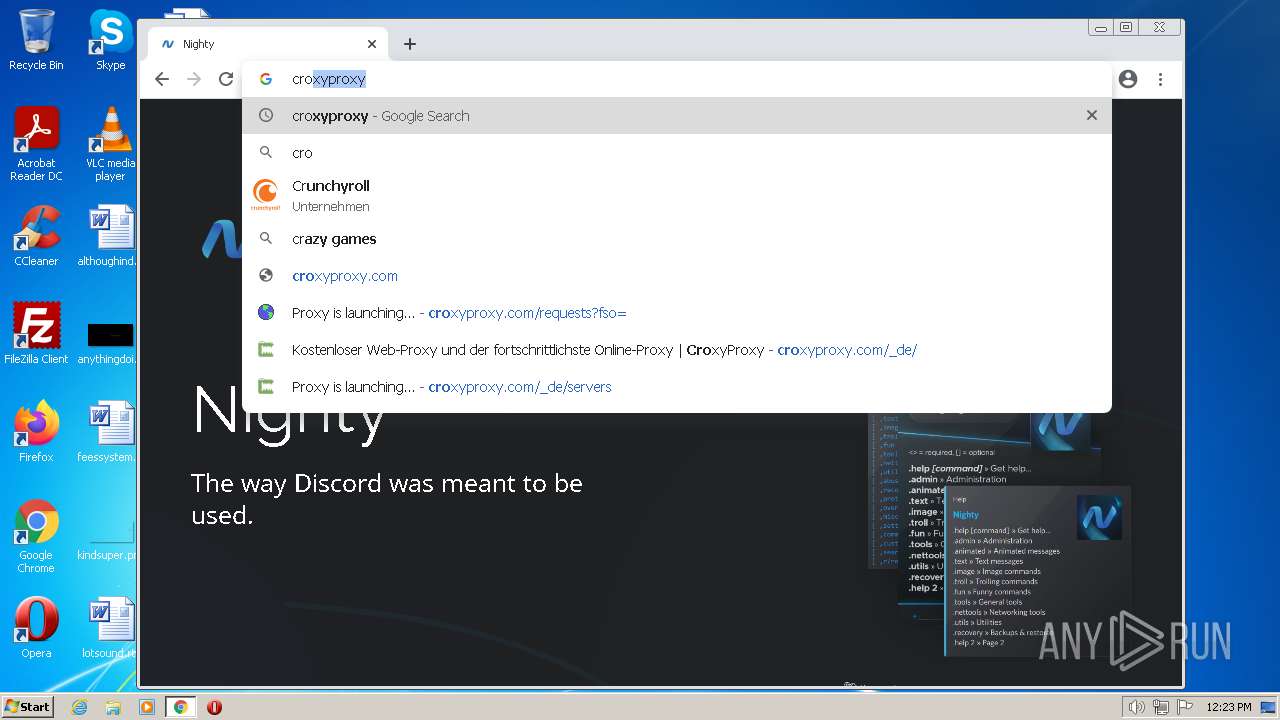The height and width of the screenshot is (720, 1280).
Task: Open the Google Chrome desktop shortcut
Action: tap(36, 536)
